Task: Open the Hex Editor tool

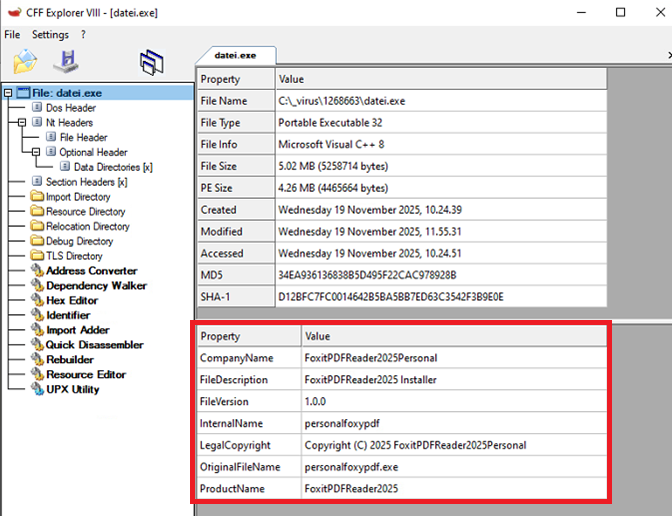Action: [72, 300]
